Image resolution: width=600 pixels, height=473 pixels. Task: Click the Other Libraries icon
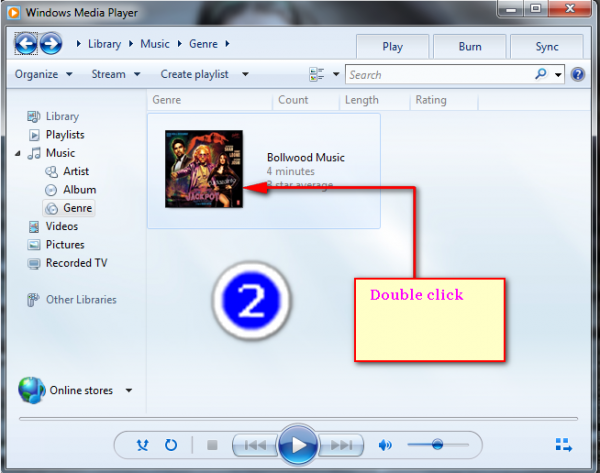tap(33, 300)
